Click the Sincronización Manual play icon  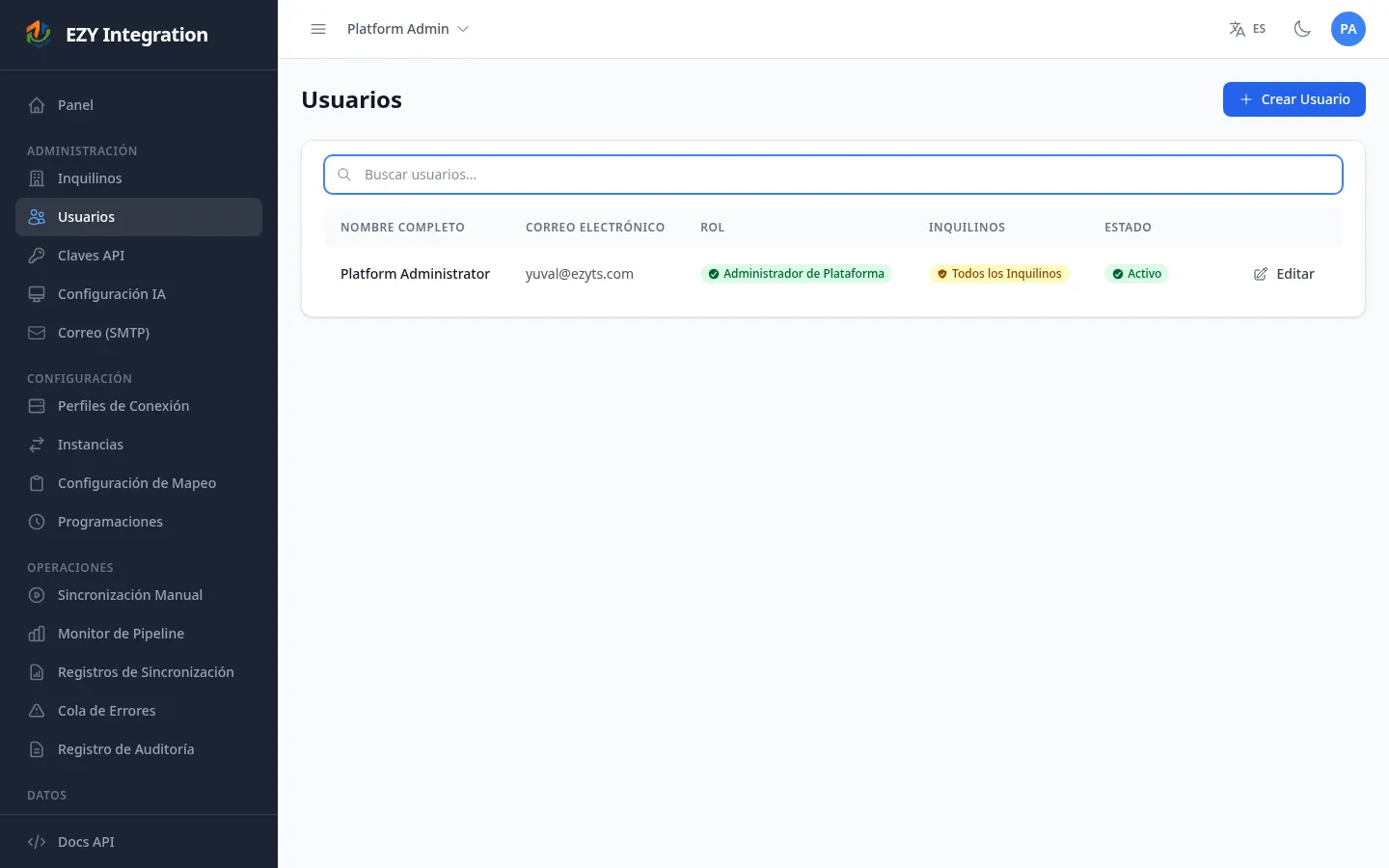[x=37, y=595]
